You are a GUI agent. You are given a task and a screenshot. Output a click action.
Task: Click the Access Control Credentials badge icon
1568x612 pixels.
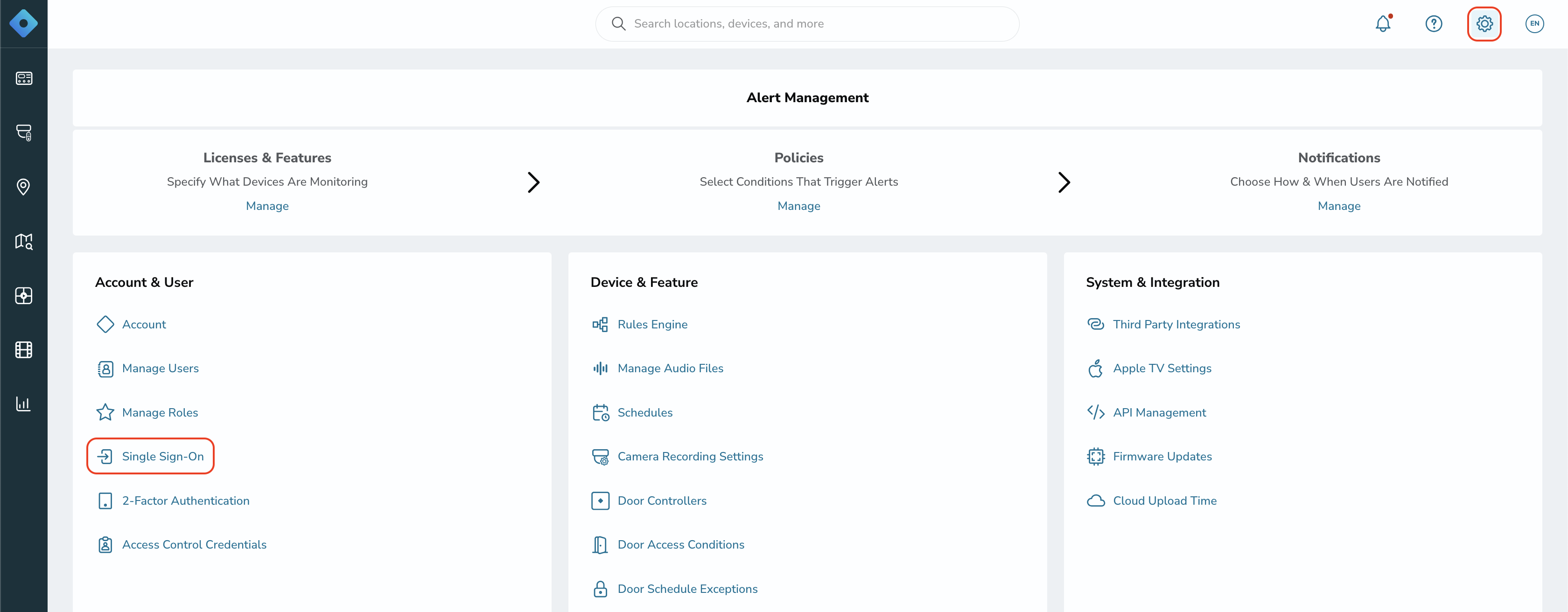(105, 544)
